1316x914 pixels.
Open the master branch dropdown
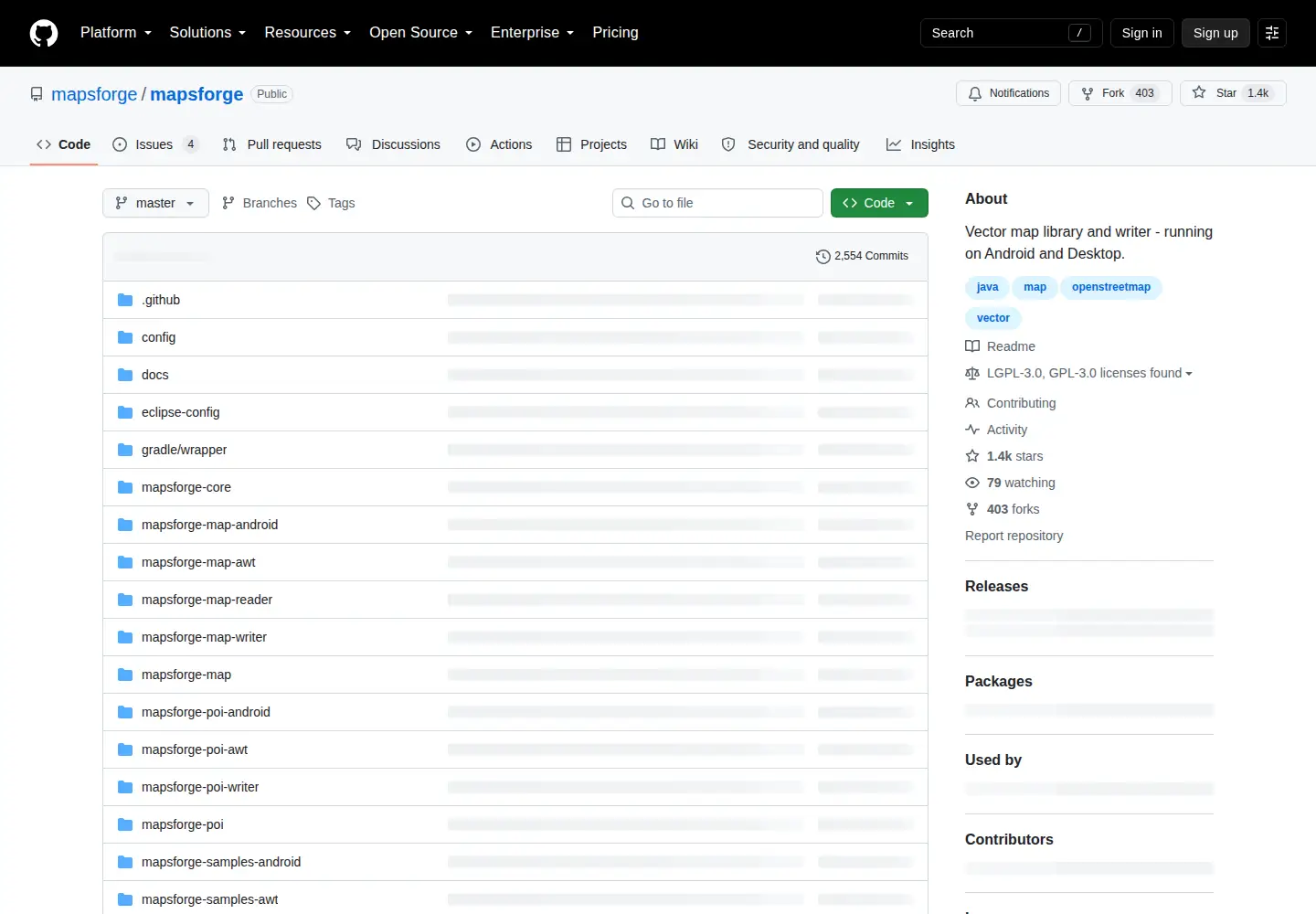(155, 203)
